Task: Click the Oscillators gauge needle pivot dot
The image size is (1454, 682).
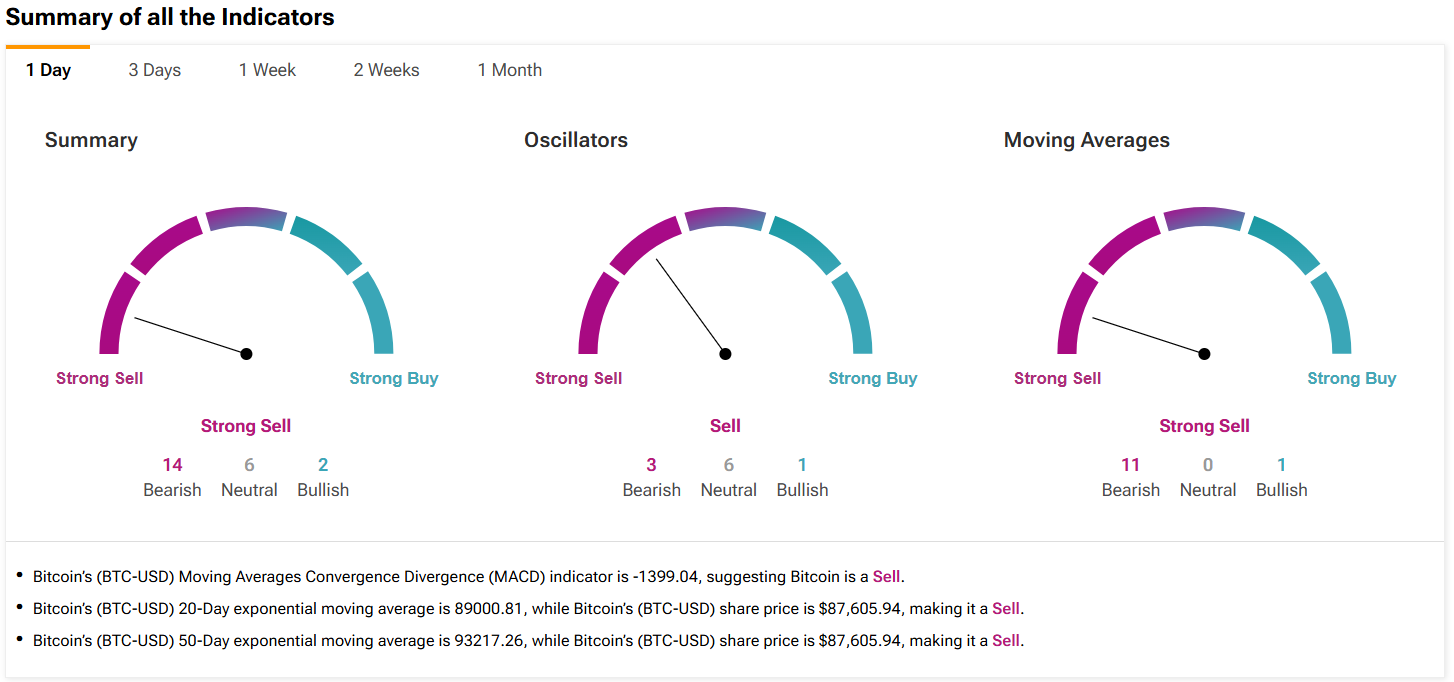Action: pyautogui.click(x=725, y=354)
